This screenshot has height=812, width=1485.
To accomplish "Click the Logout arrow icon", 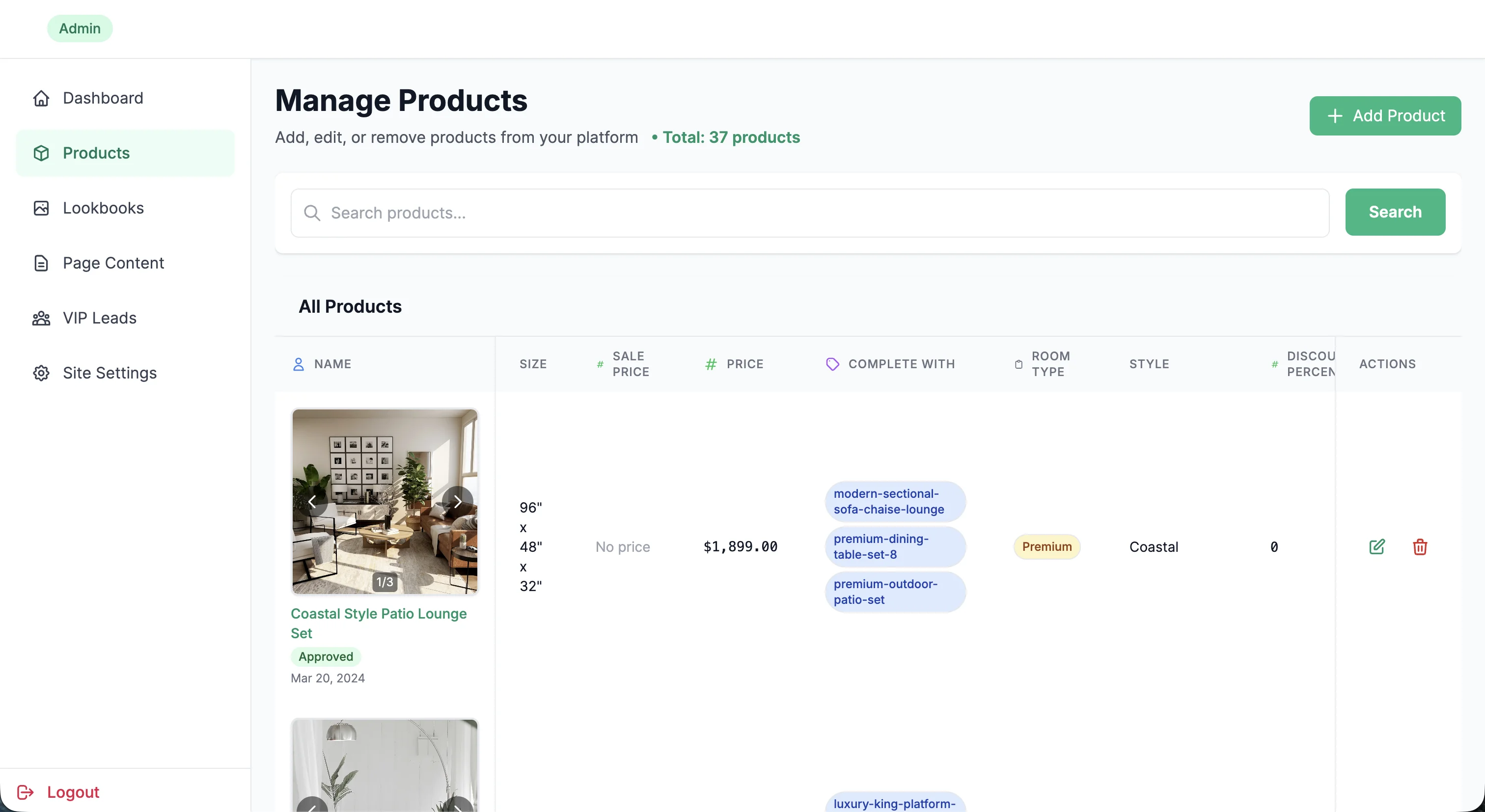I will point(26,792).
